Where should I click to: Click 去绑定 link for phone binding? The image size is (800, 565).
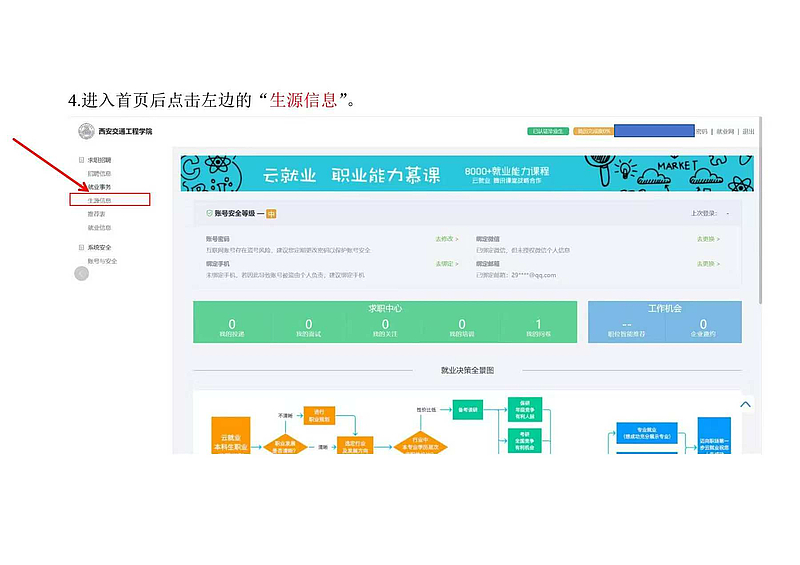(x=446, y=264)
